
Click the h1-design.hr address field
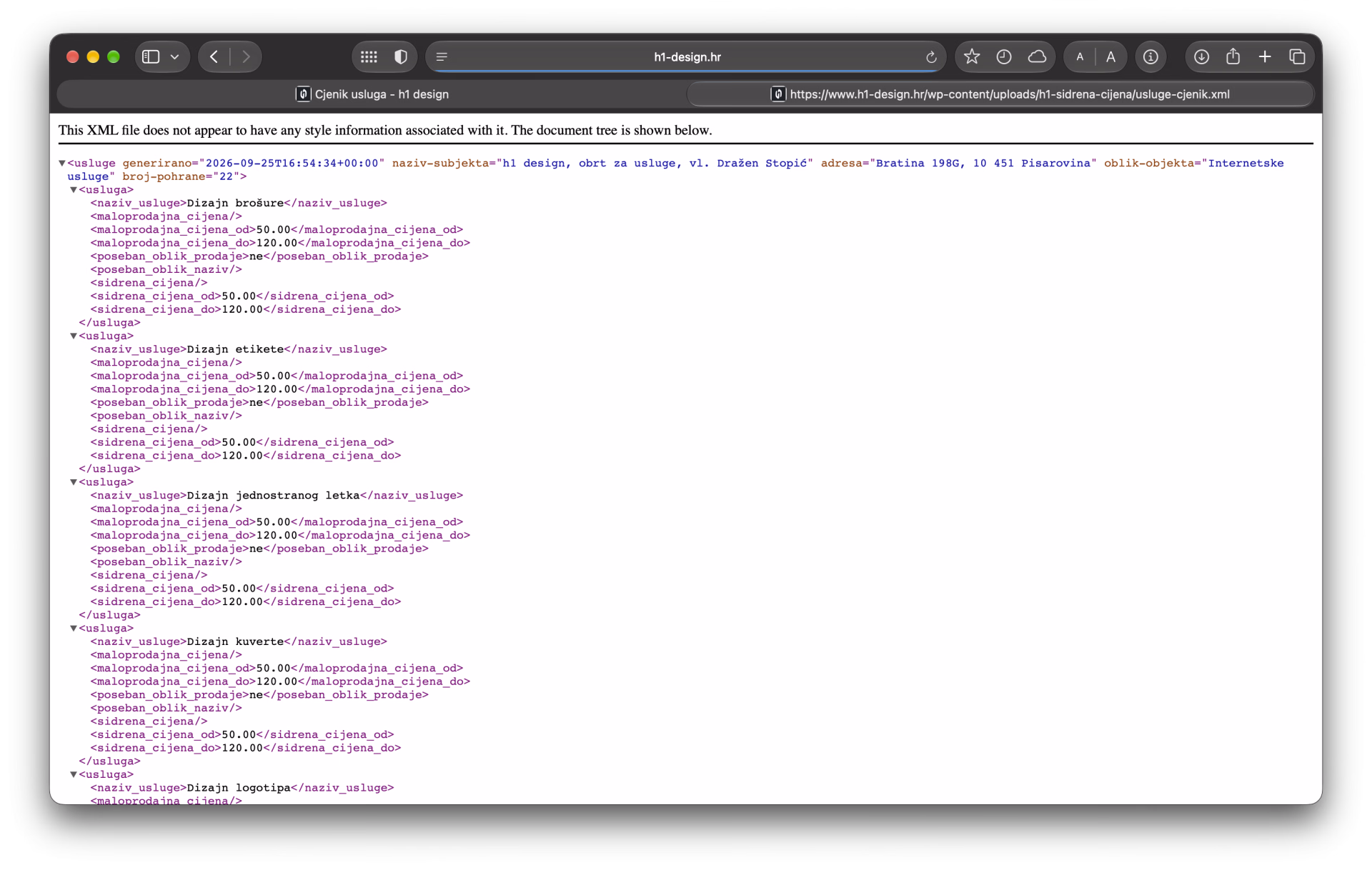pos(687,56)
